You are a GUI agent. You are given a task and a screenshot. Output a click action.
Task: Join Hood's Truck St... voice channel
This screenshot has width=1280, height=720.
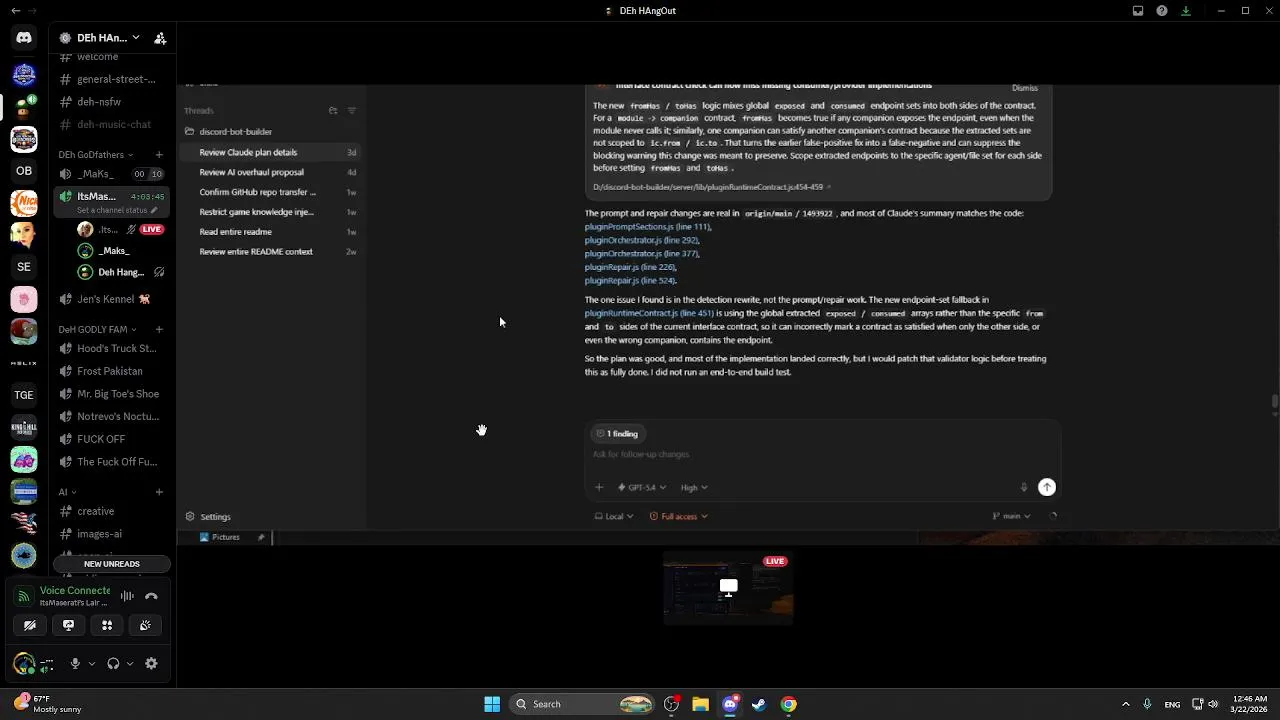111,349
